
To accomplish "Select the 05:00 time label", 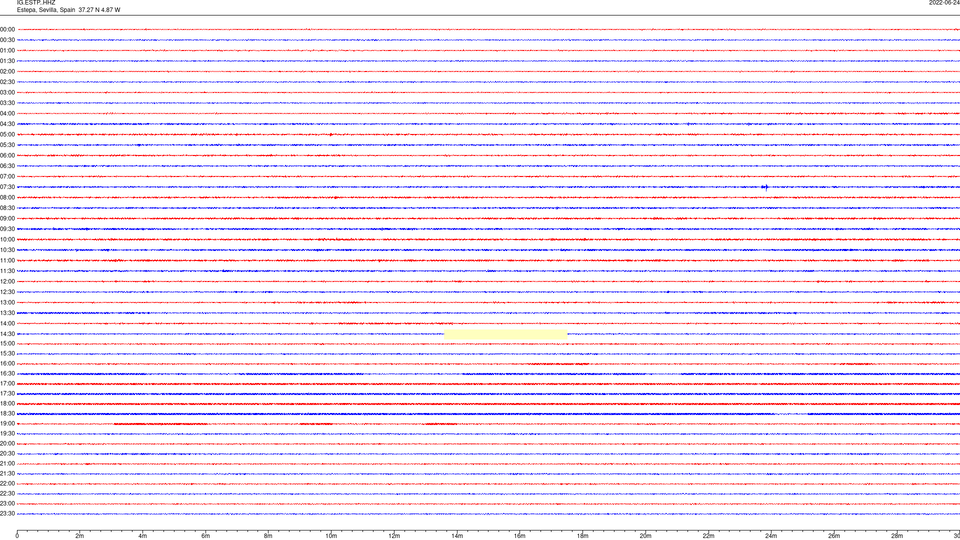I will (x=7, y=135).
